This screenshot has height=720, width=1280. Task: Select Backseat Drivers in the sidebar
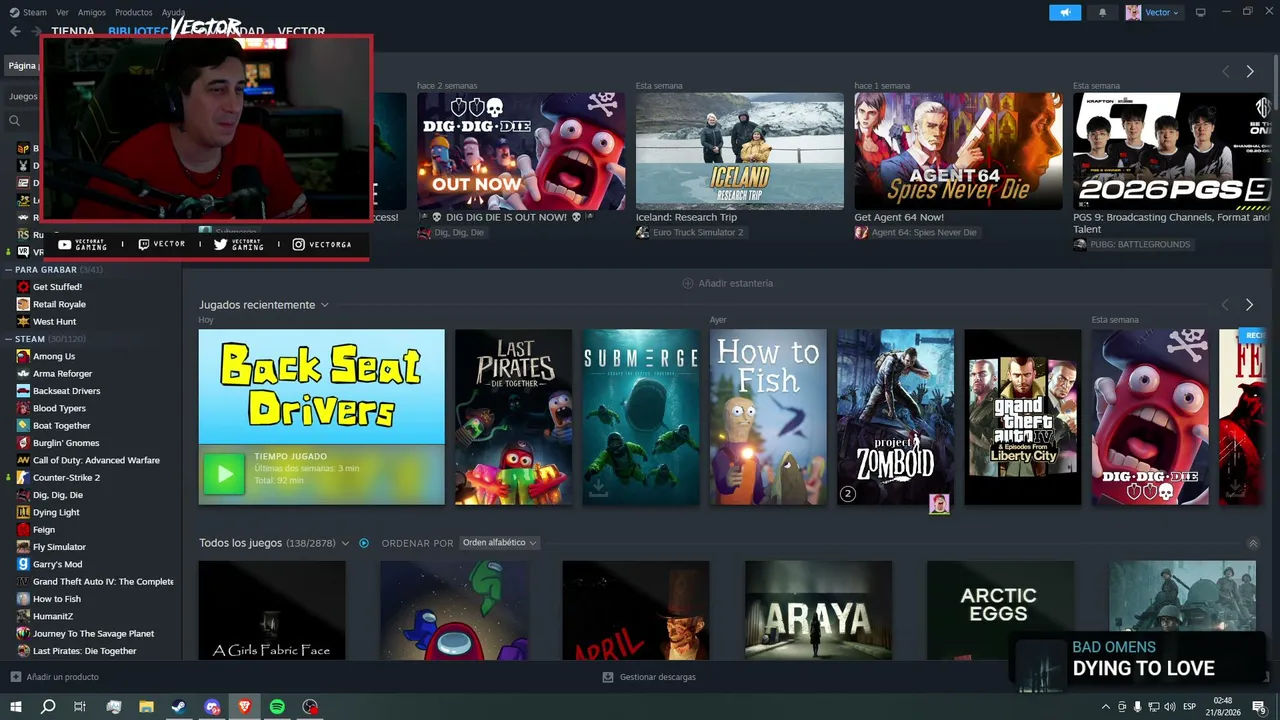tap(66, 391)
